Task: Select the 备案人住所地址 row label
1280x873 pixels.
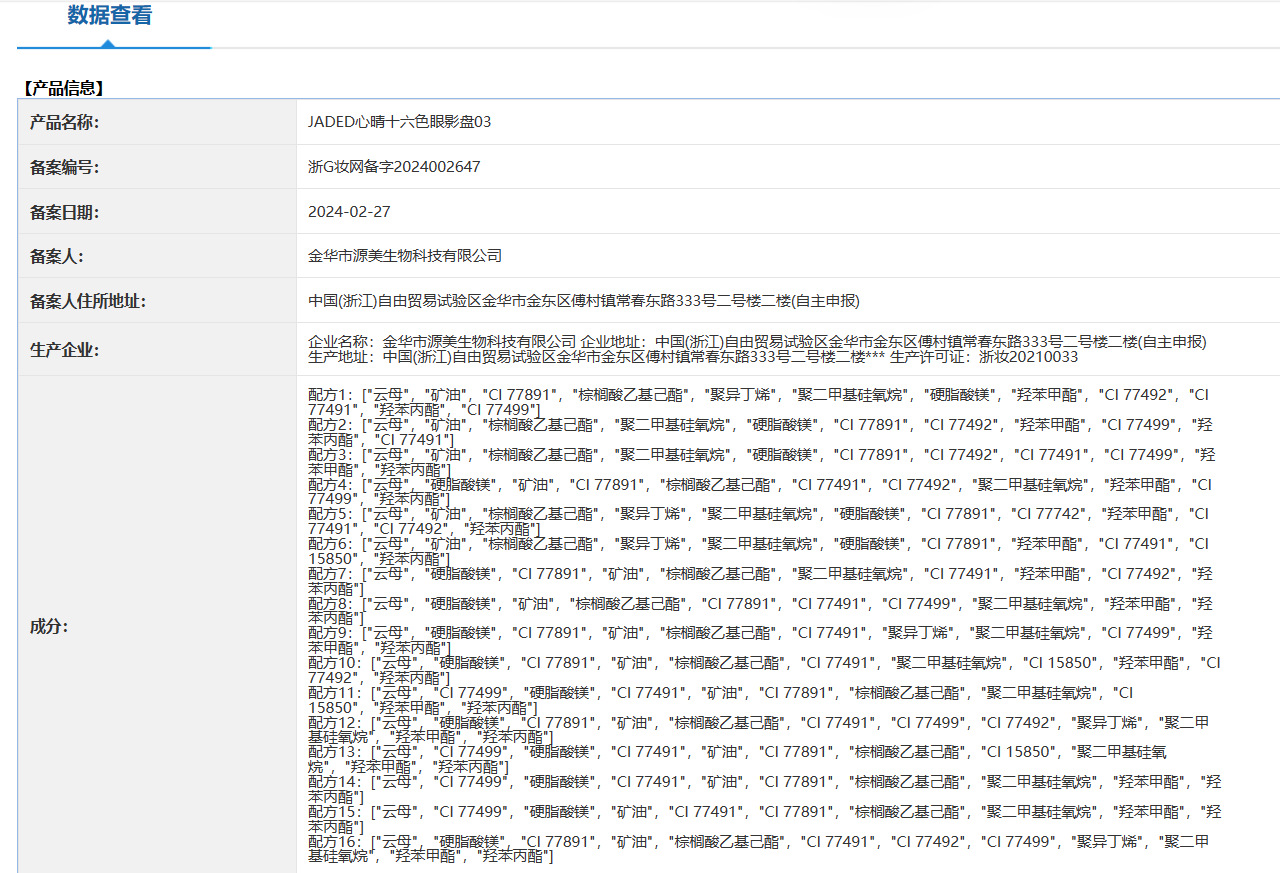Action: pos(88,301)
